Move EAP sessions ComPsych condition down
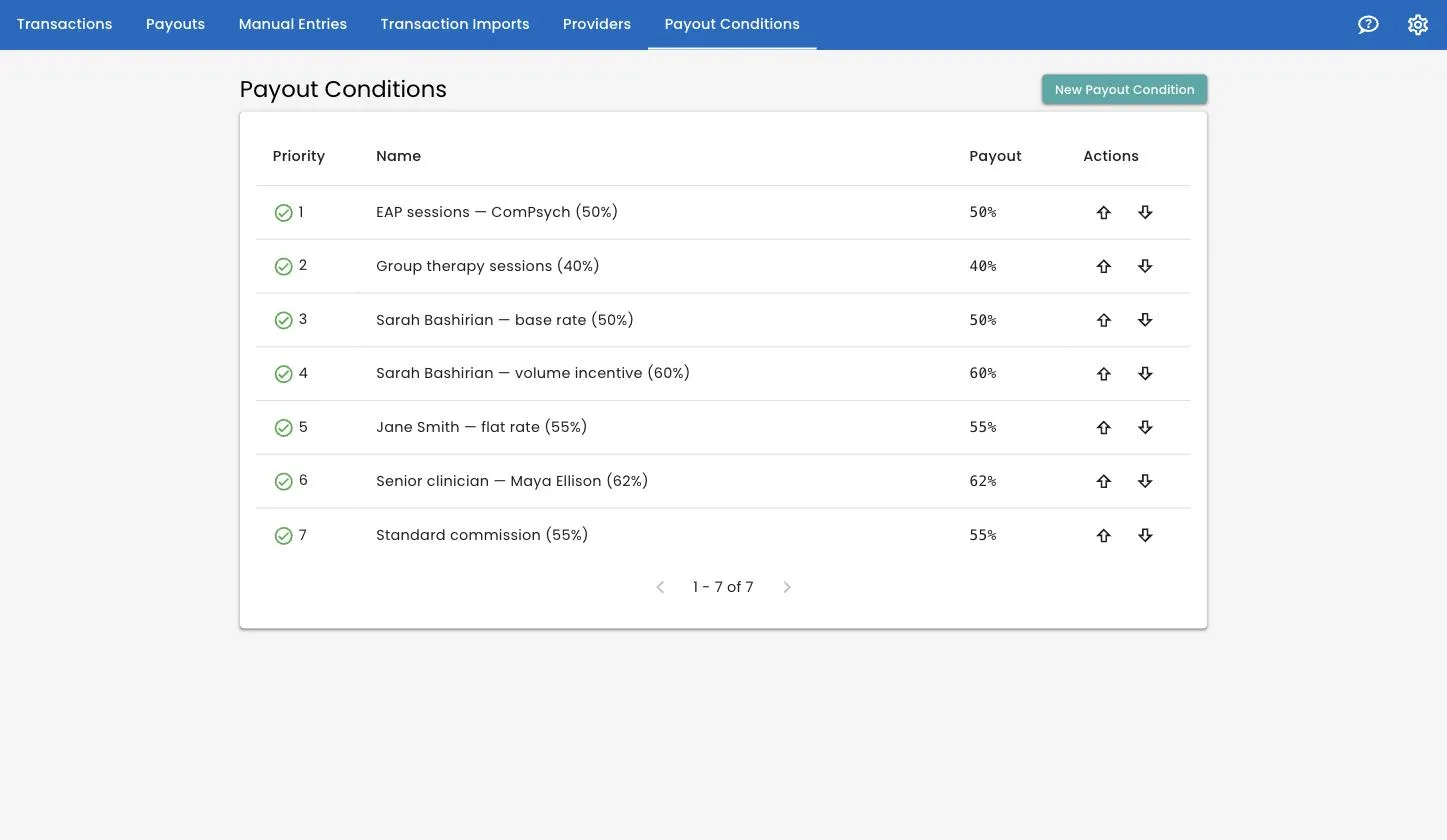Viewport: 1447px width, 840px height. [x=1145, y=212]
